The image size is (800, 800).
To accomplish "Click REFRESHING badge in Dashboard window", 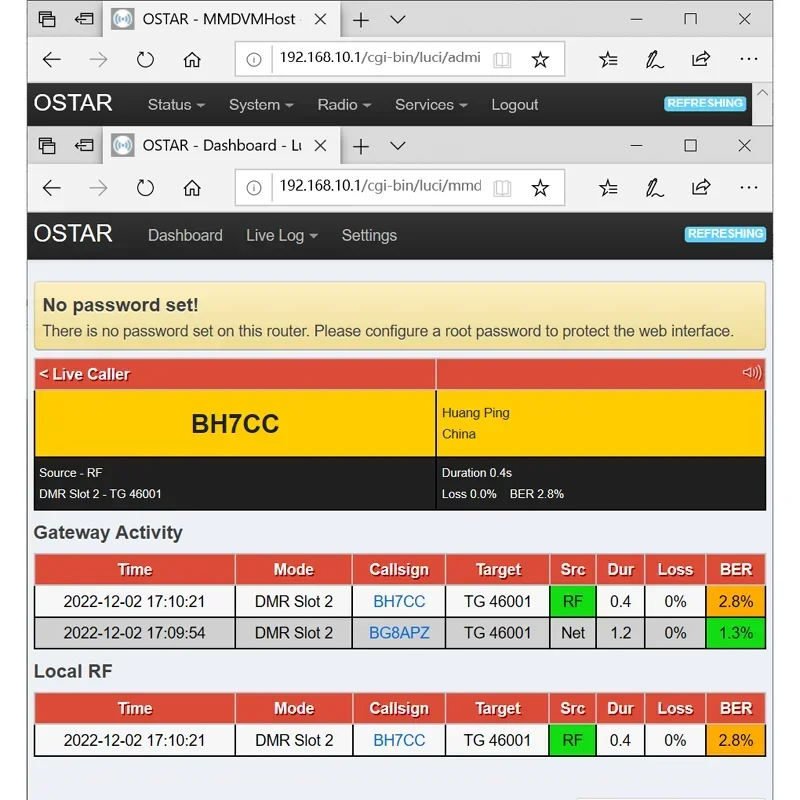I will (x=725, y=234).
